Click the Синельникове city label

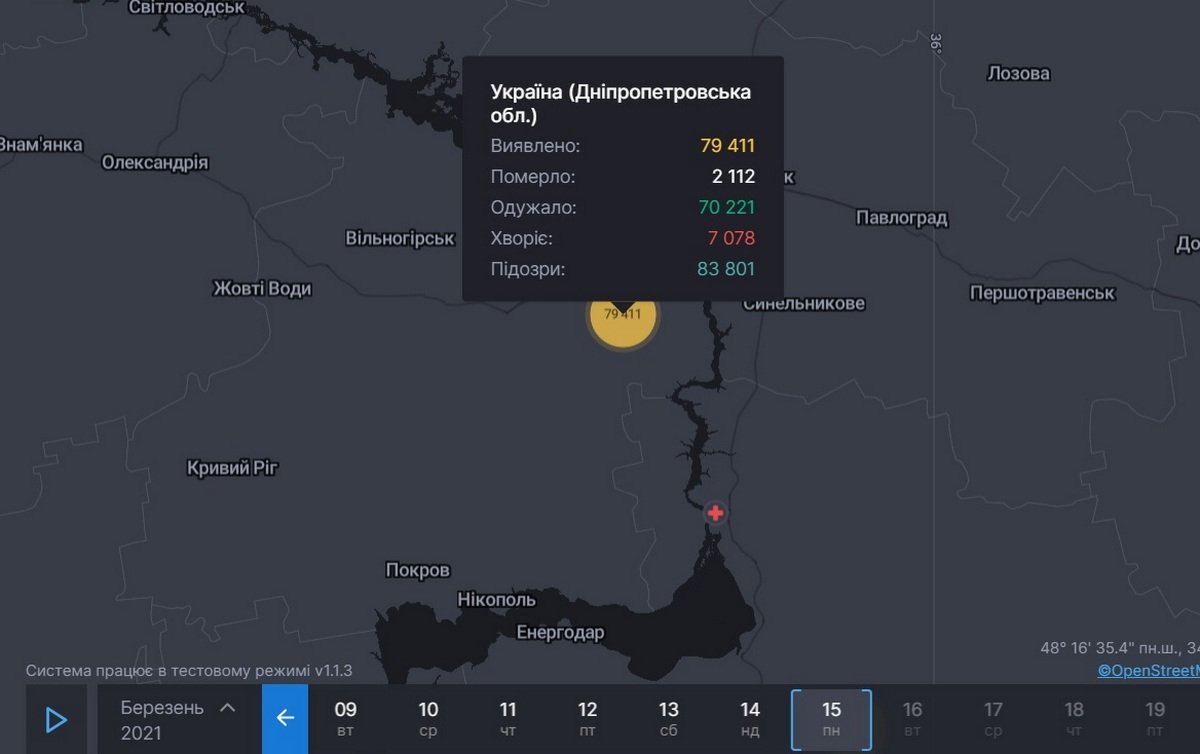tap(804, 303)
